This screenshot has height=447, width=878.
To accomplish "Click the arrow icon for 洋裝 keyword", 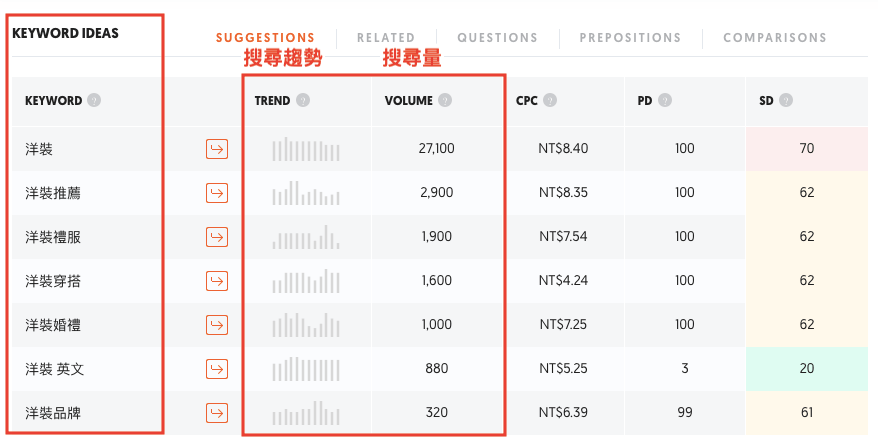I will coord(217,149).
